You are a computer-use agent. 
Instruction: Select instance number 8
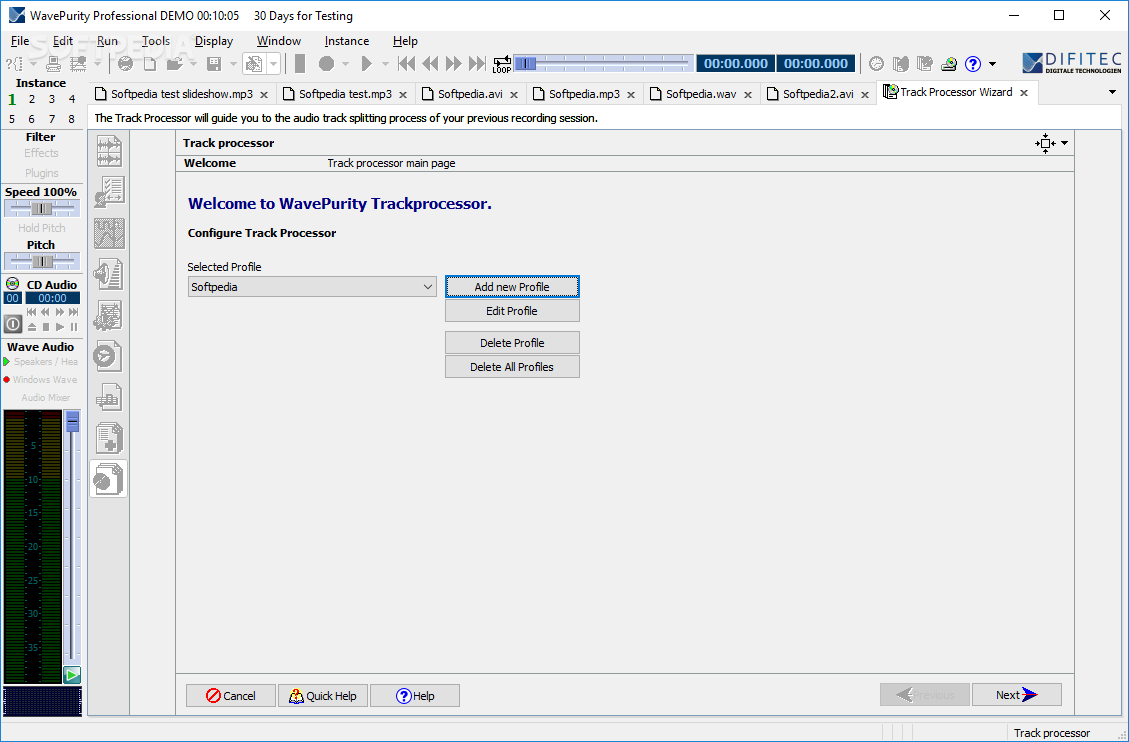pyautogui.click(x=71, y=119)
